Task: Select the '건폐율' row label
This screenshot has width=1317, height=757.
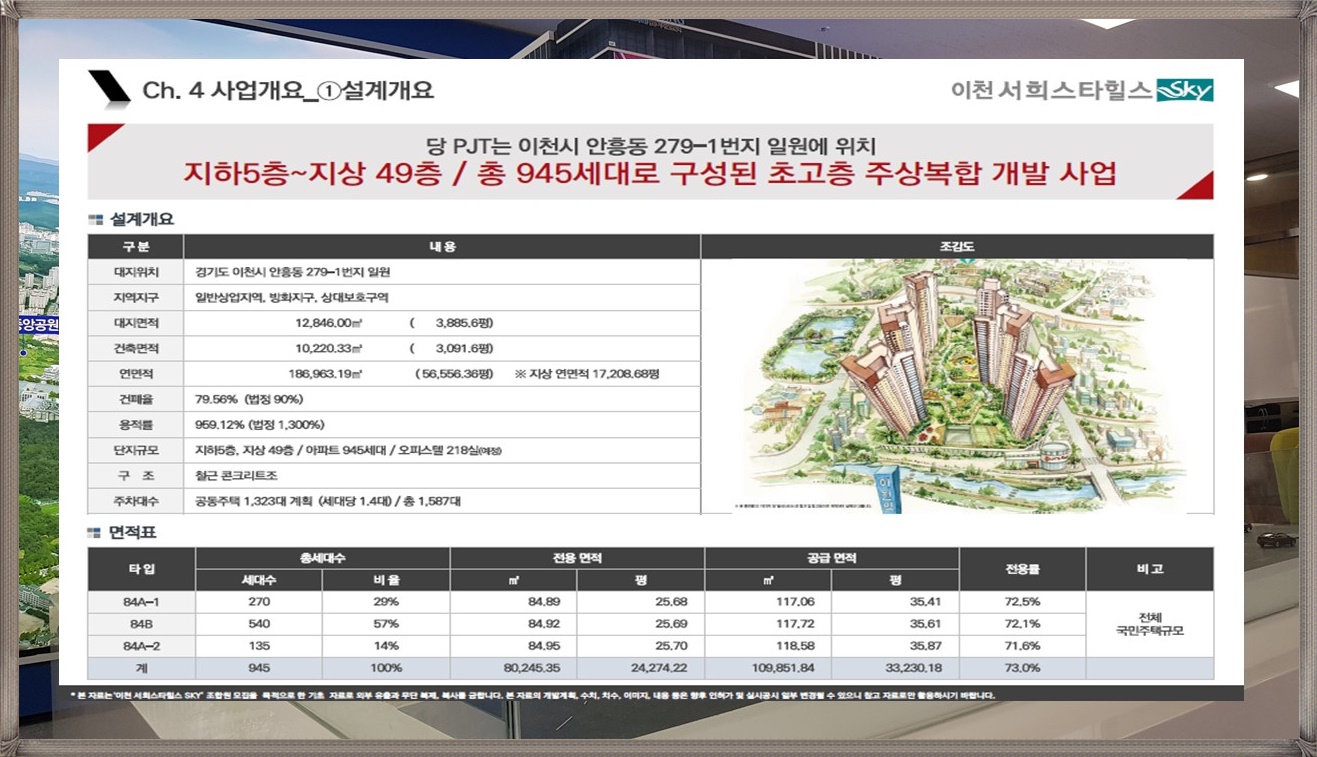Action: click(136, 399)
